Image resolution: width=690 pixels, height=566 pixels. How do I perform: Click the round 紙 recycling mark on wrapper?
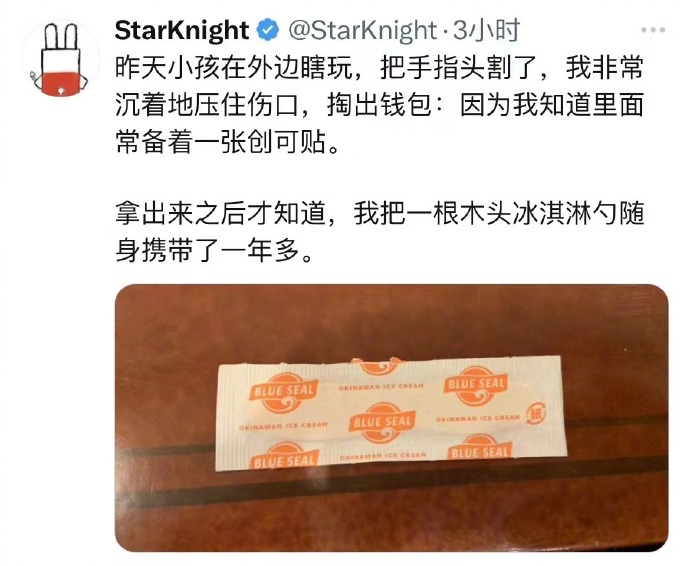[536, 414]
